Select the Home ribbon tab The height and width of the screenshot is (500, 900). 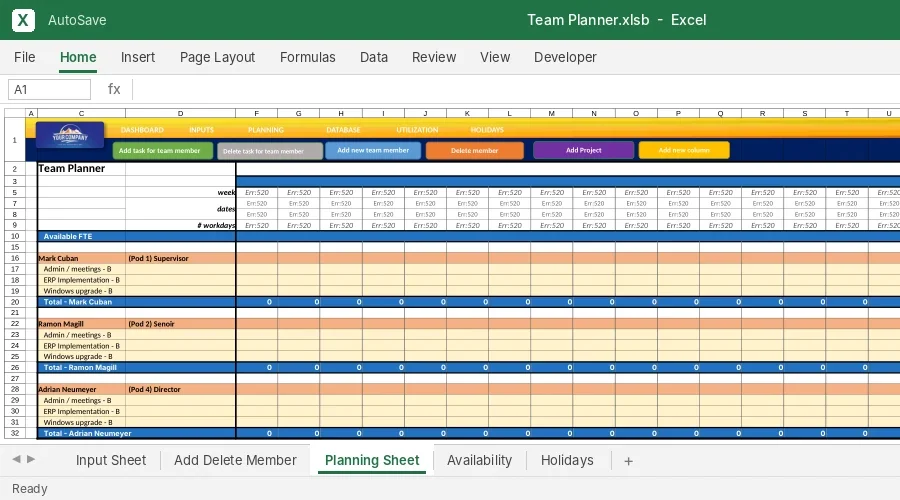tap(78, 57)
